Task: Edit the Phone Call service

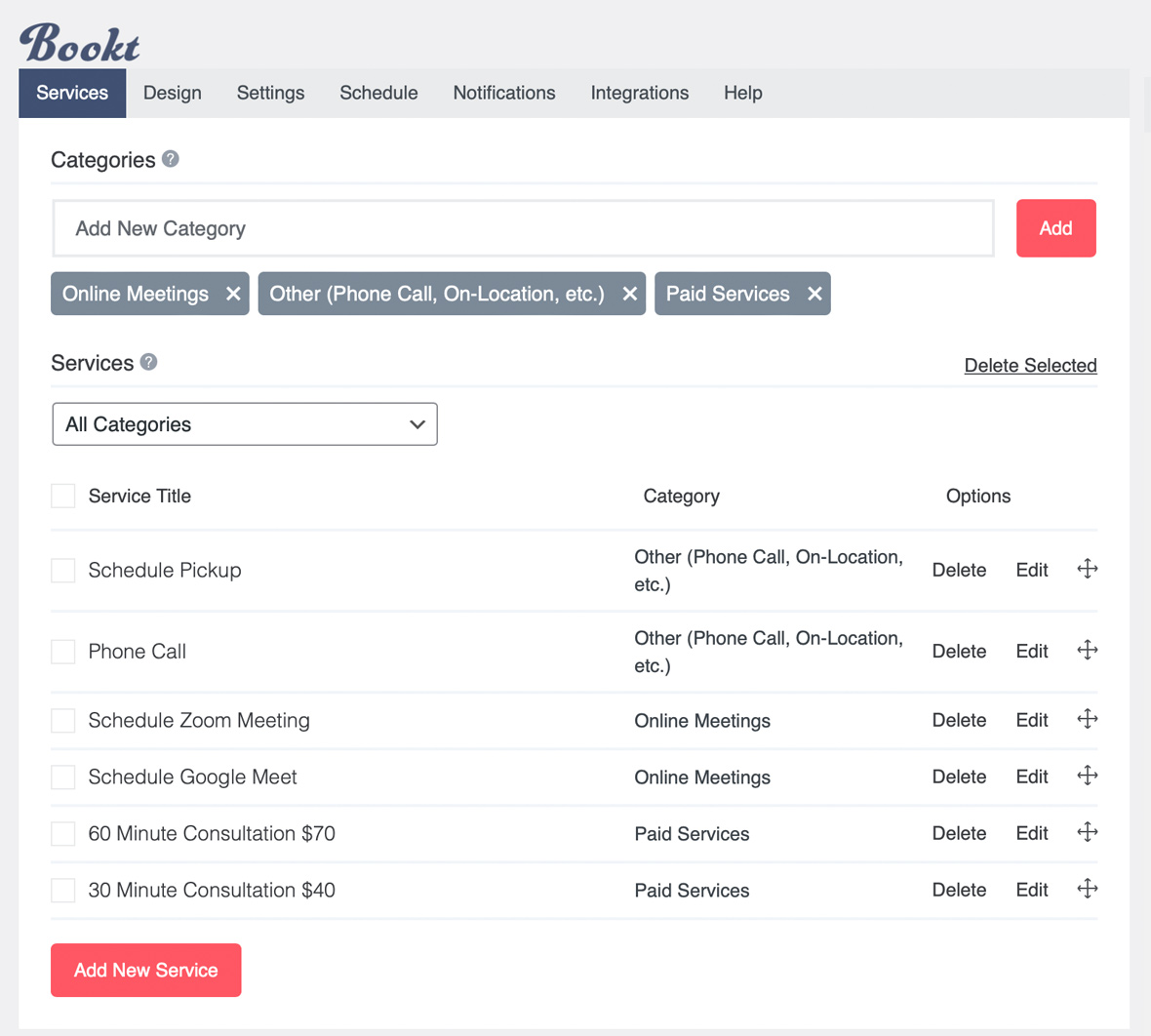Action: 1031,652
